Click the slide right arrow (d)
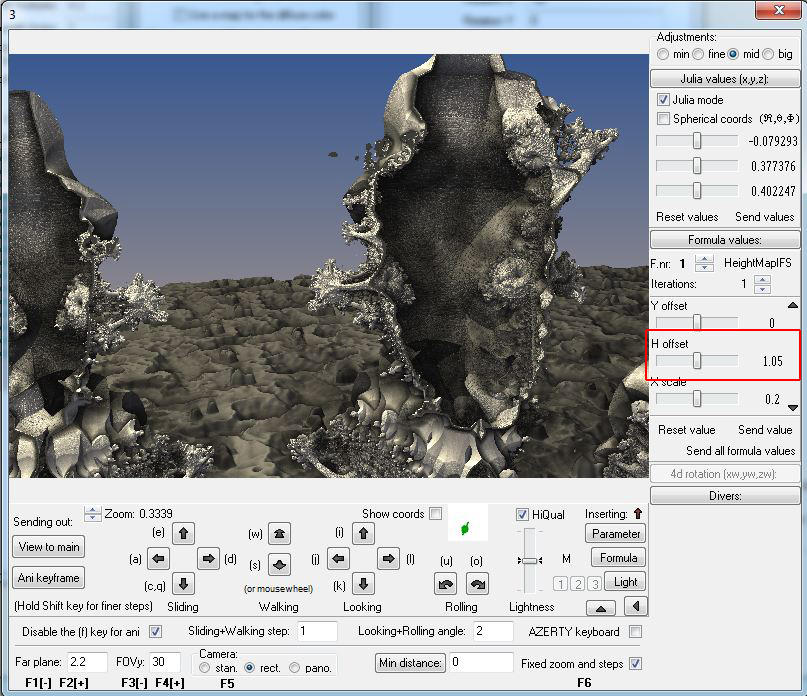This screenshot has height=696, width=807. pos(208,559)
